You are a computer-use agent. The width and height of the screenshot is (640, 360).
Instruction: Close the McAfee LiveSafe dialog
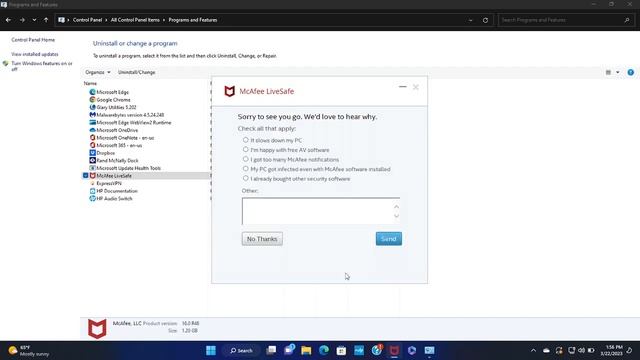[x=416, y=87]
